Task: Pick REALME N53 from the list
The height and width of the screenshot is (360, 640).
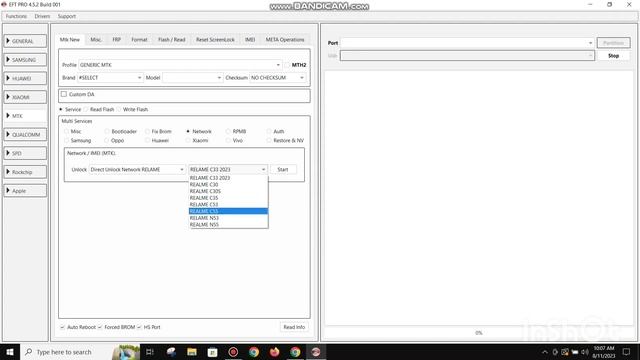Action: tap(228, 218)
